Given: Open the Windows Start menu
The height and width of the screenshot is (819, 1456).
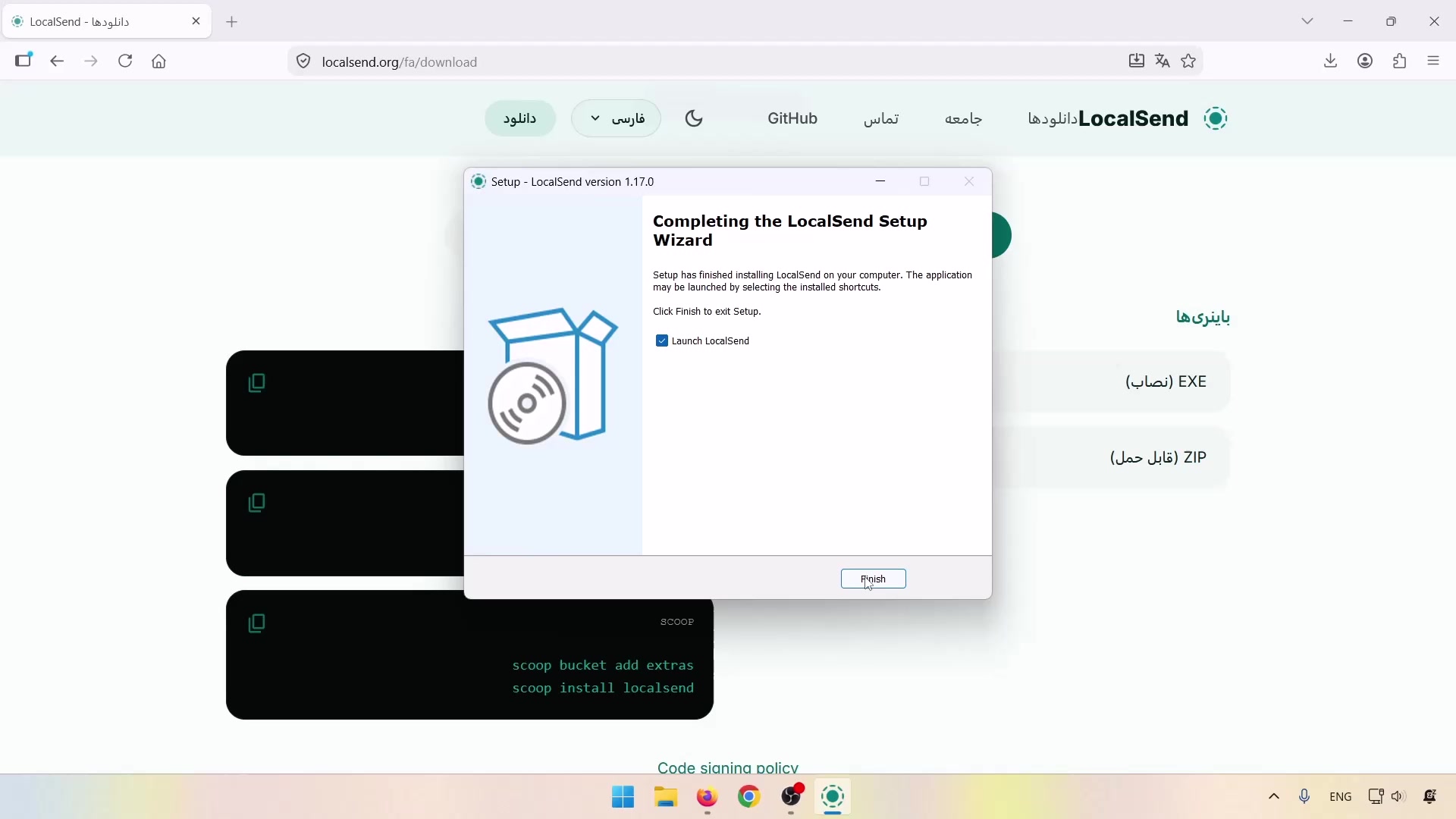Looking at the screenshot, I should 623,797.
